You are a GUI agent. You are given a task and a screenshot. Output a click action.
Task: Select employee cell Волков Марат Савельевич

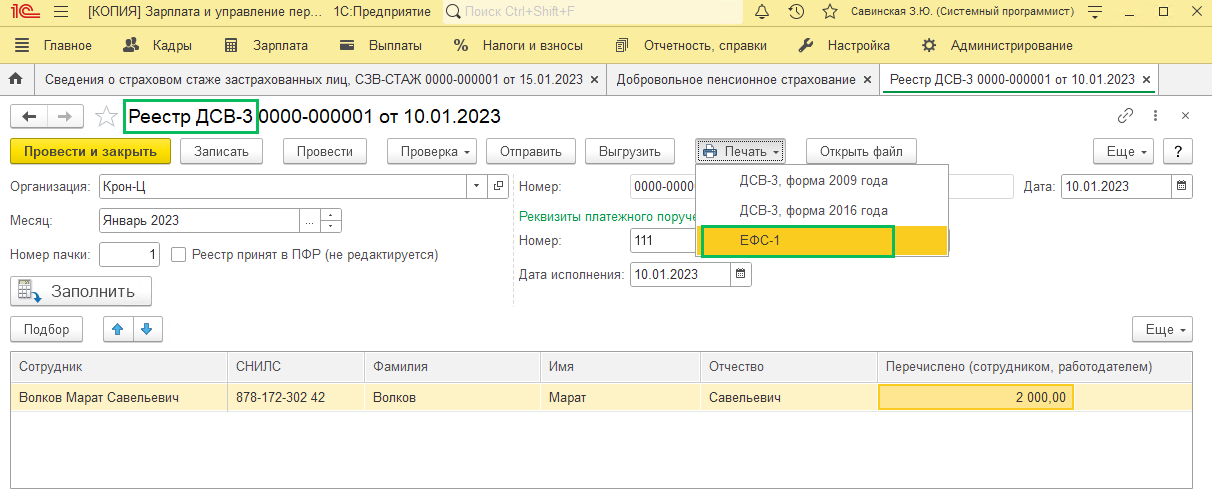119,398
